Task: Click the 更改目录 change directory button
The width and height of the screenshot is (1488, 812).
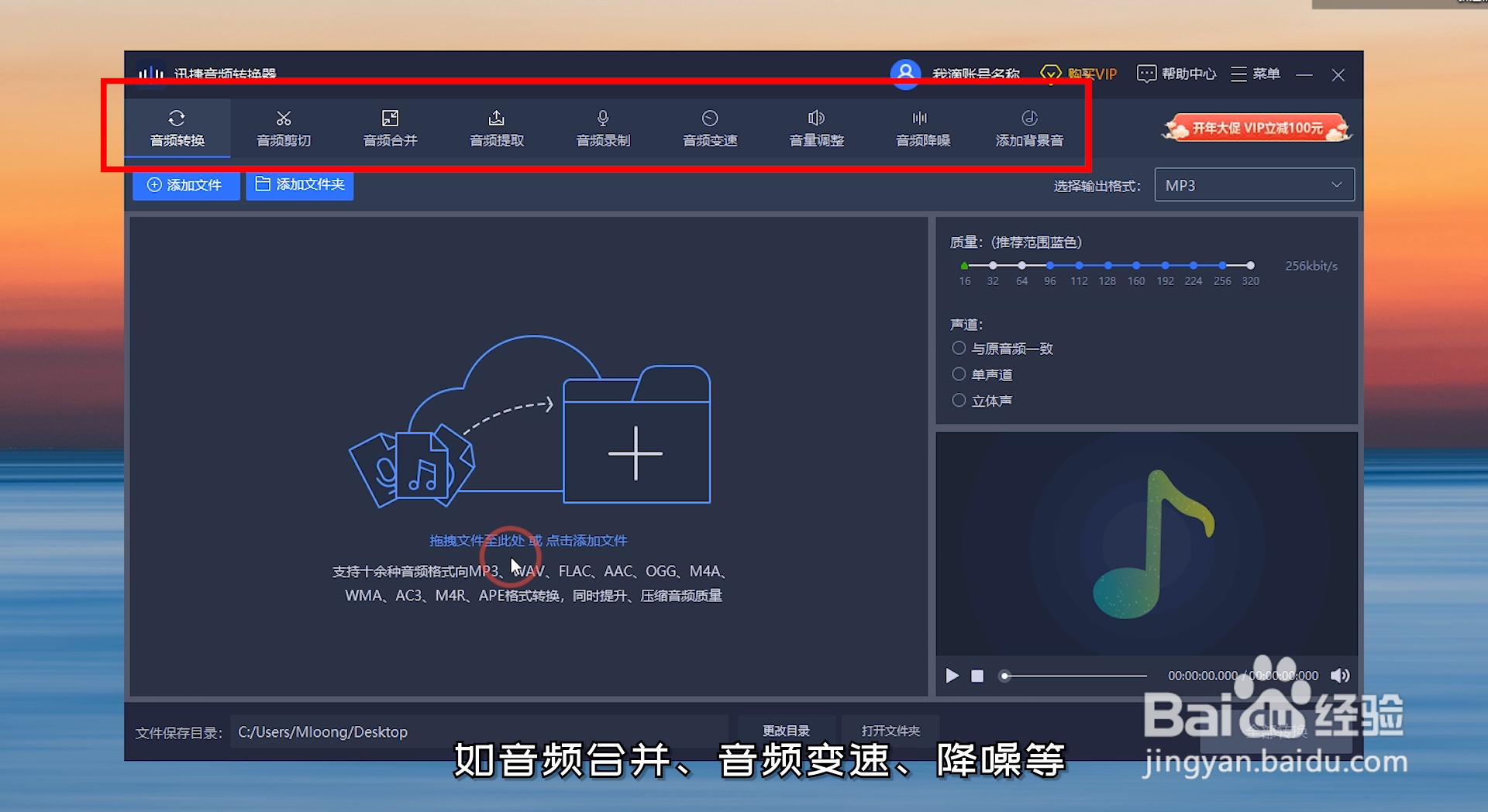Action: pos(786,731)
